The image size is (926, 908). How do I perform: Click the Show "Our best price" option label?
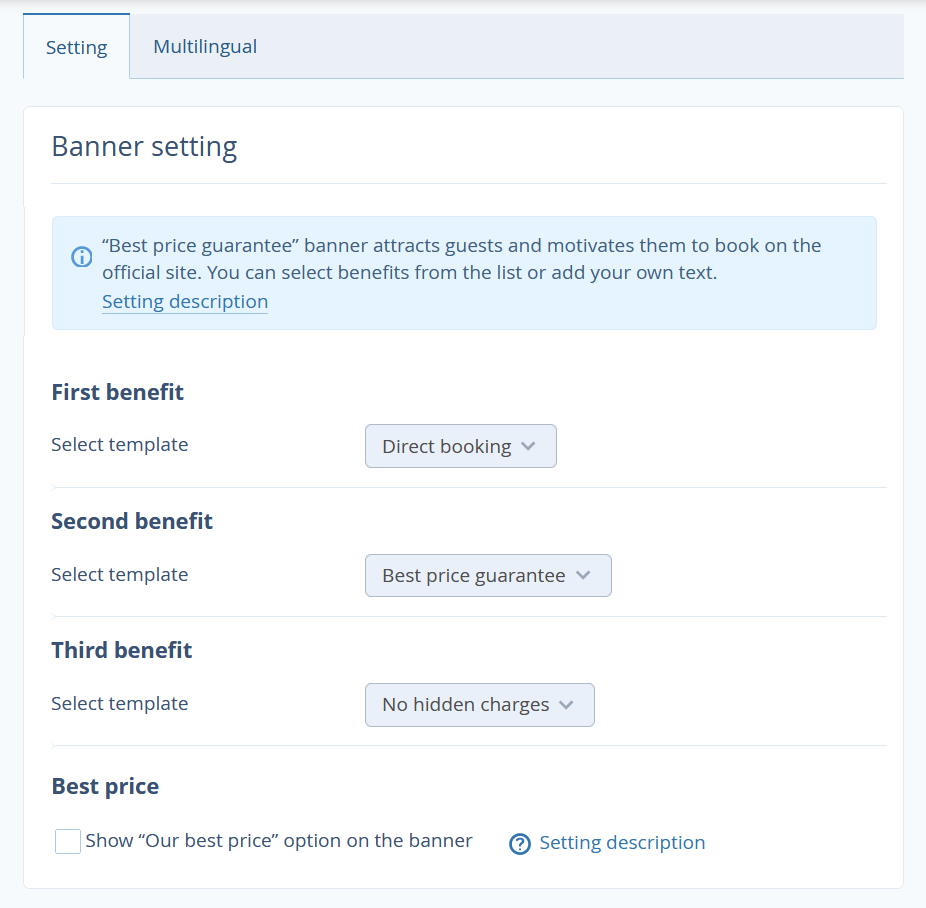click(x=279, y=841)
